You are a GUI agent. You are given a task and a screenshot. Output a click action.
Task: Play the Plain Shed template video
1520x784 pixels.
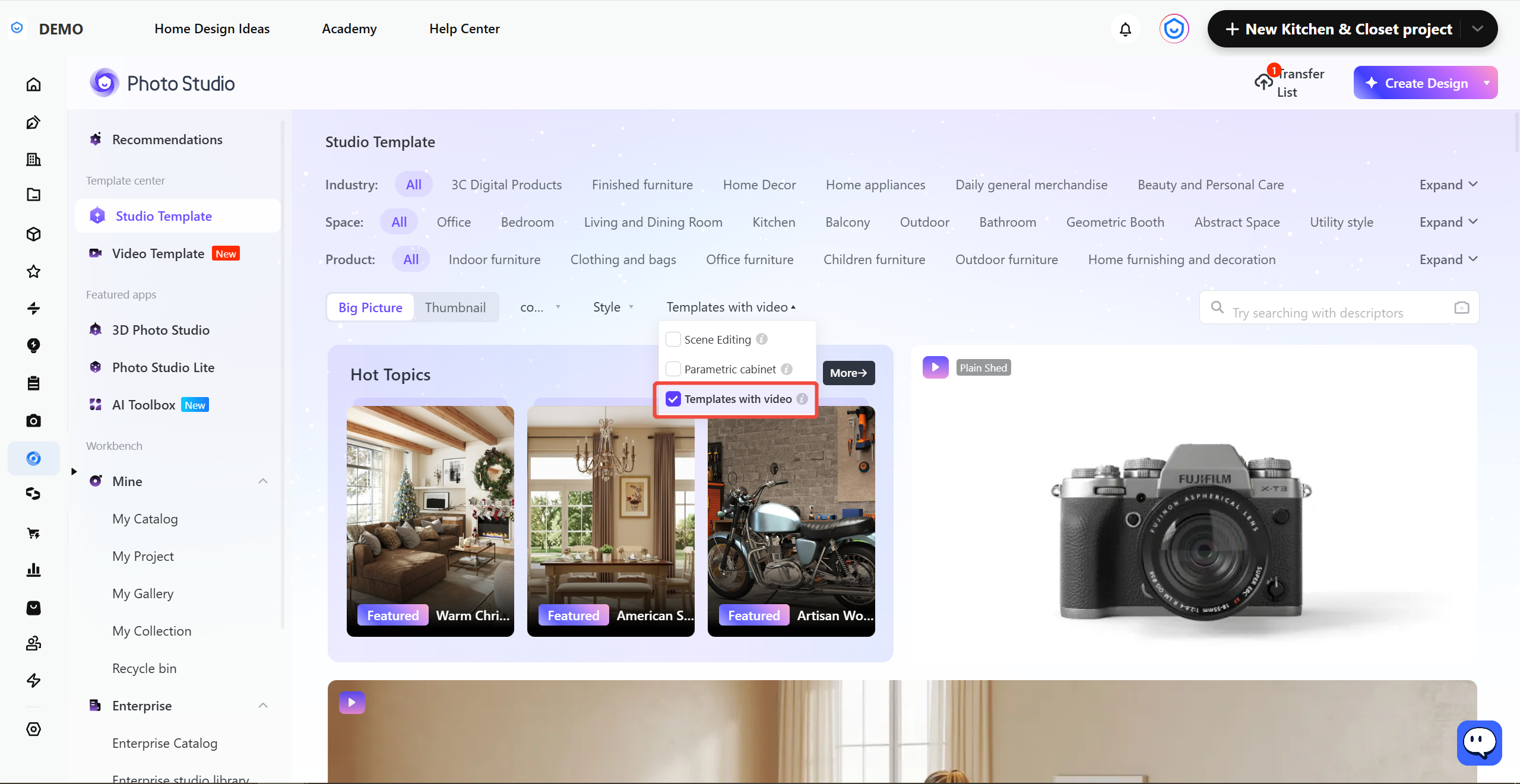(935, 367)
